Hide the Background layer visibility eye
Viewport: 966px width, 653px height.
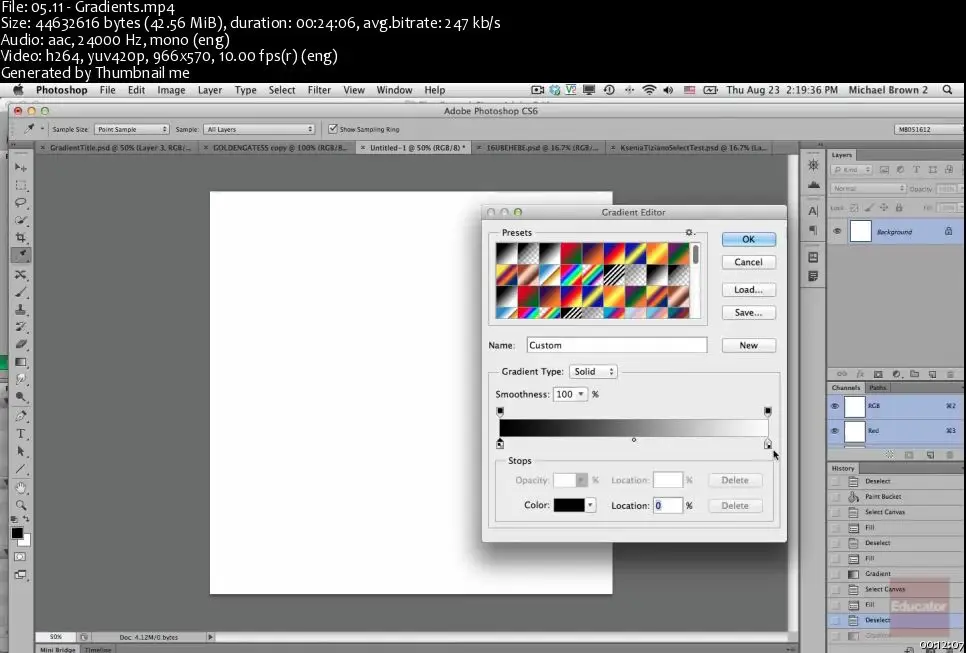837,232
